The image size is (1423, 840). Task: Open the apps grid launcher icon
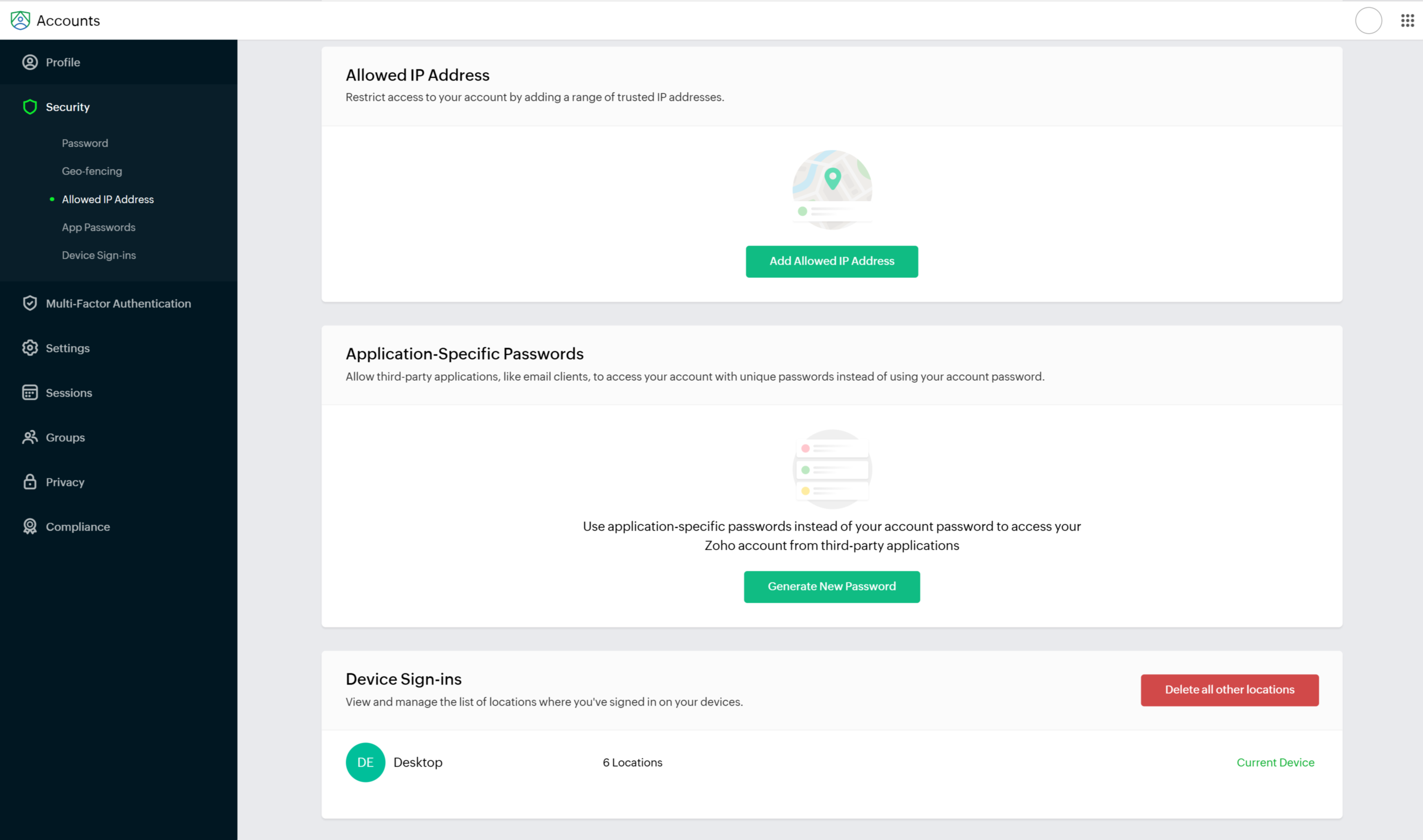(1407, 21)
